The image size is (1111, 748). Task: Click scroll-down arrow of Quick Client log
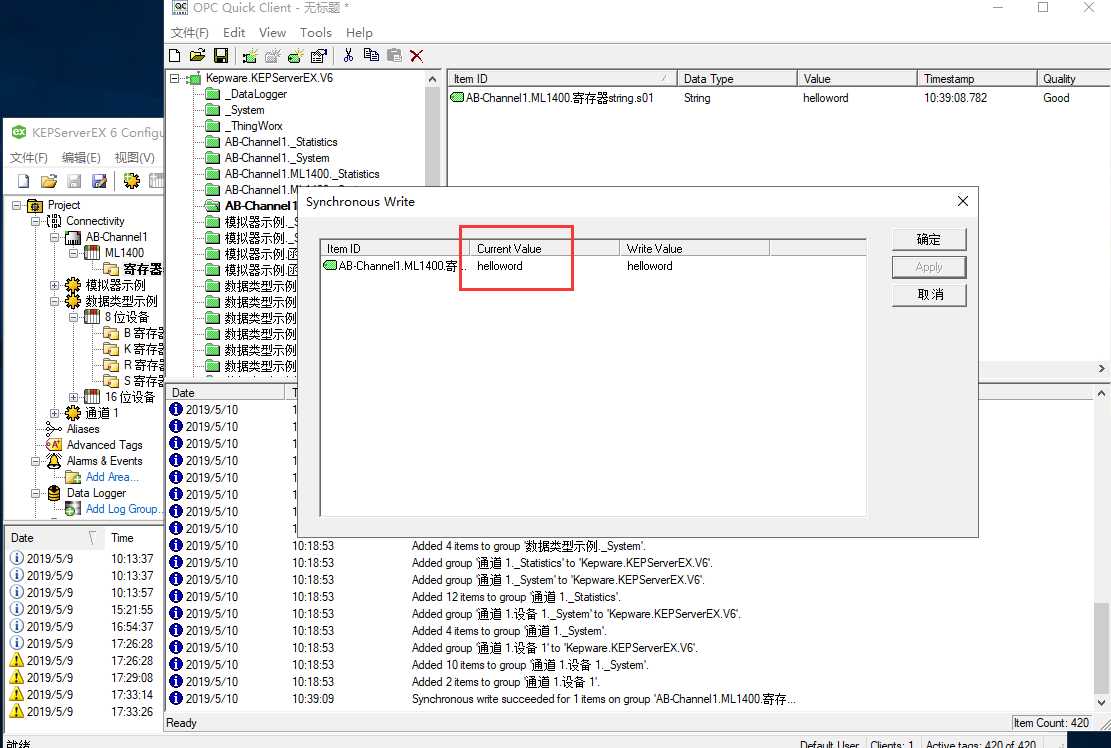pyautogui.click(x=1101, y=703)
